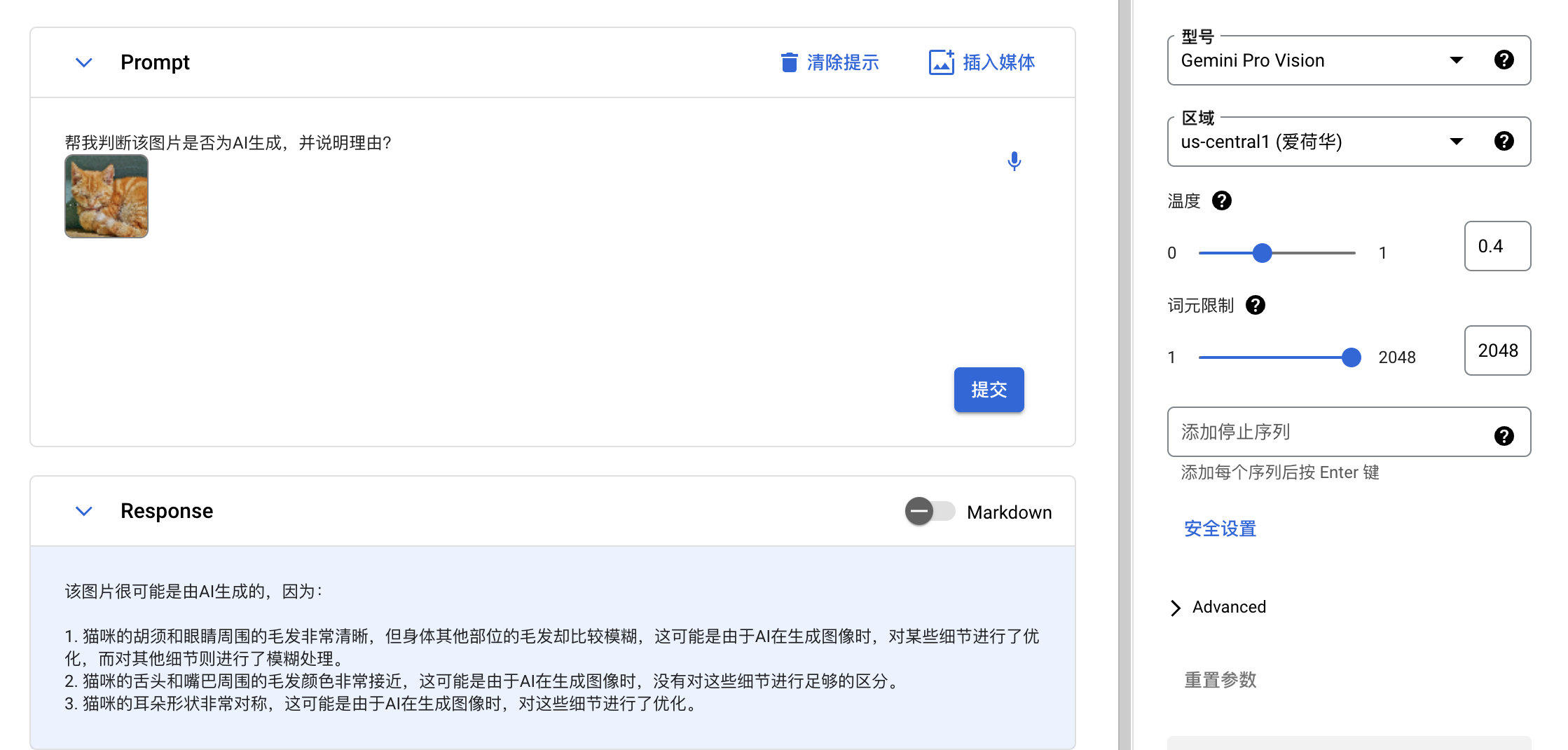Viewport: 1568px width, 750px height.
Task: Click the insert media image icon
Action: (x=941, y=62)
